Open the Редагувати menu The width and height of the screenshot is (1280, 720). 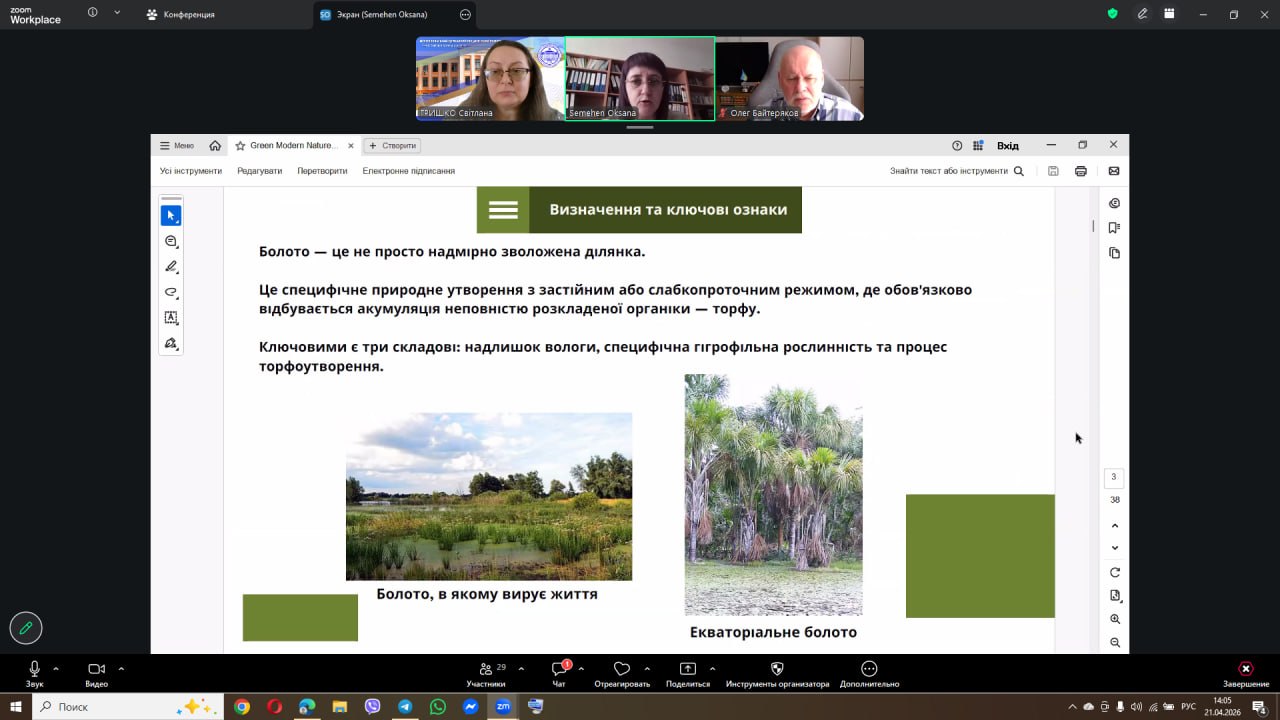(x=259, y=171)
